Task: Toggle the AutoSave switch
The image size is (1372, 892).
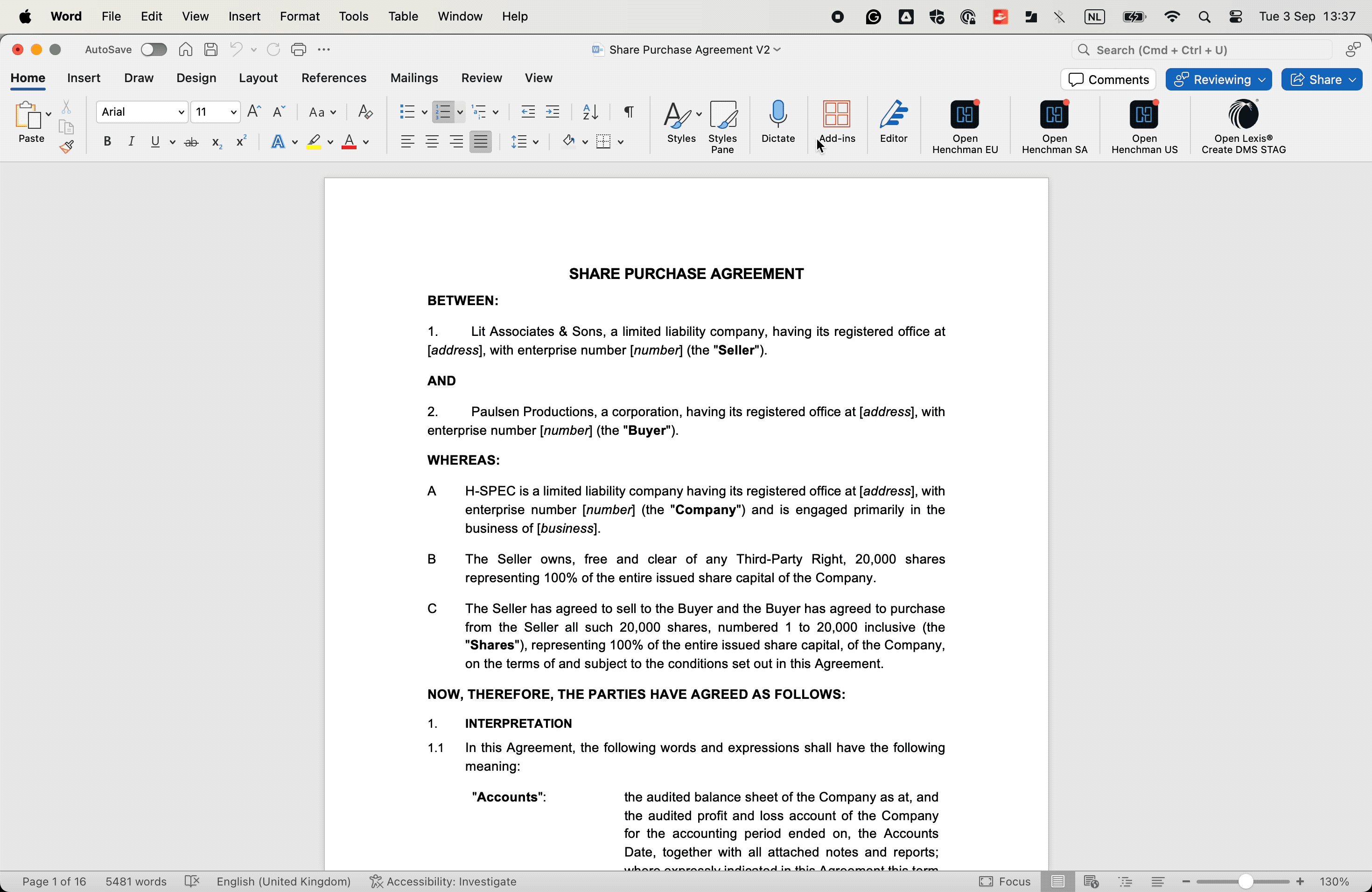Action: pos(154,49)
